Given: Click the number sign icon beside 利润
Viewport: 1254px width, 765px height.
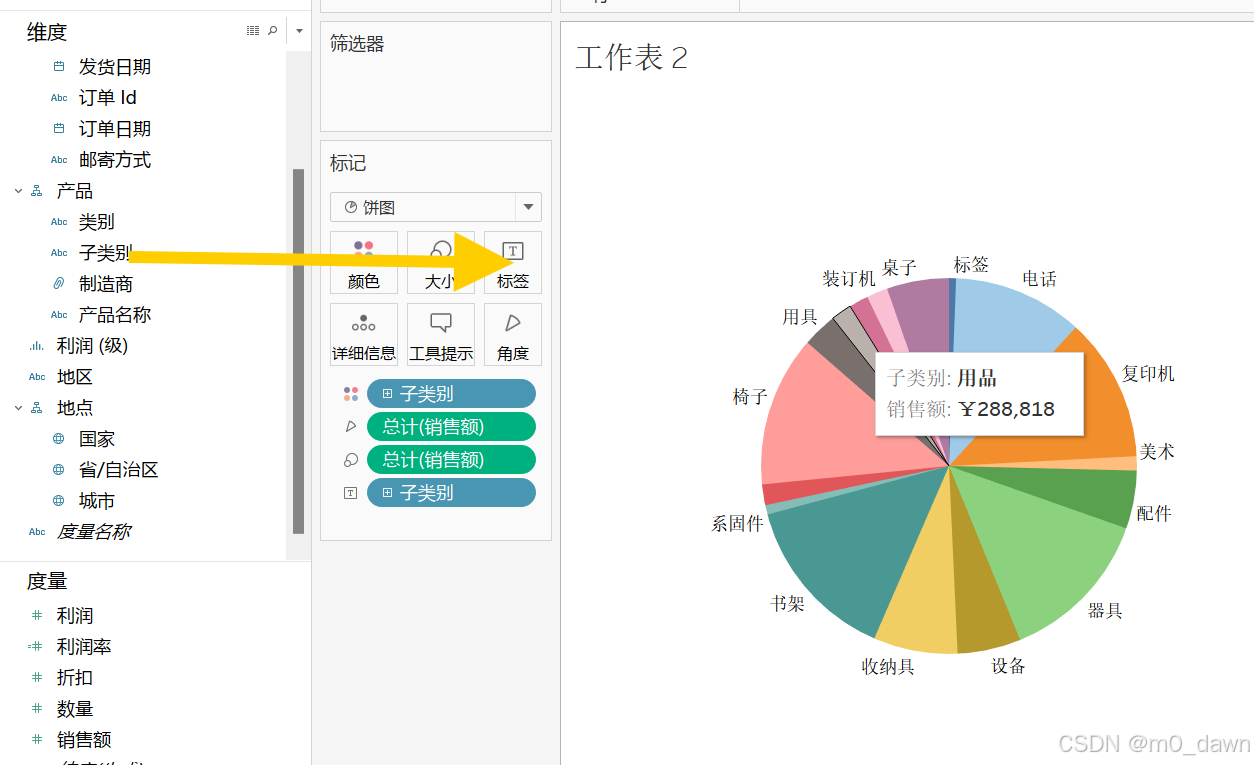Looking at the screenshot, I should point(37,616).
